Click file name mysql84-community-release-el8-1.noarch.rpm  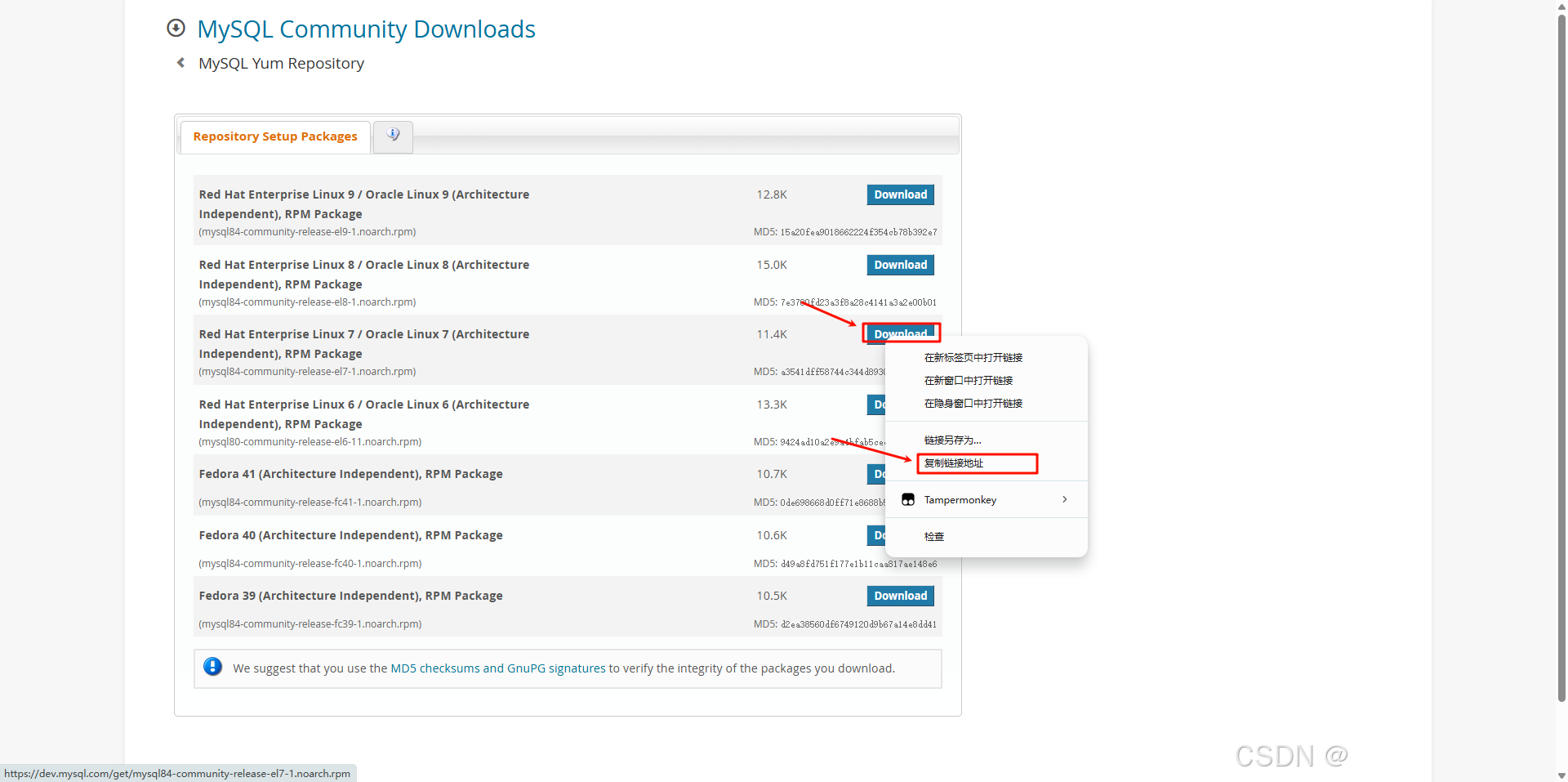click(x=307, y=302)
